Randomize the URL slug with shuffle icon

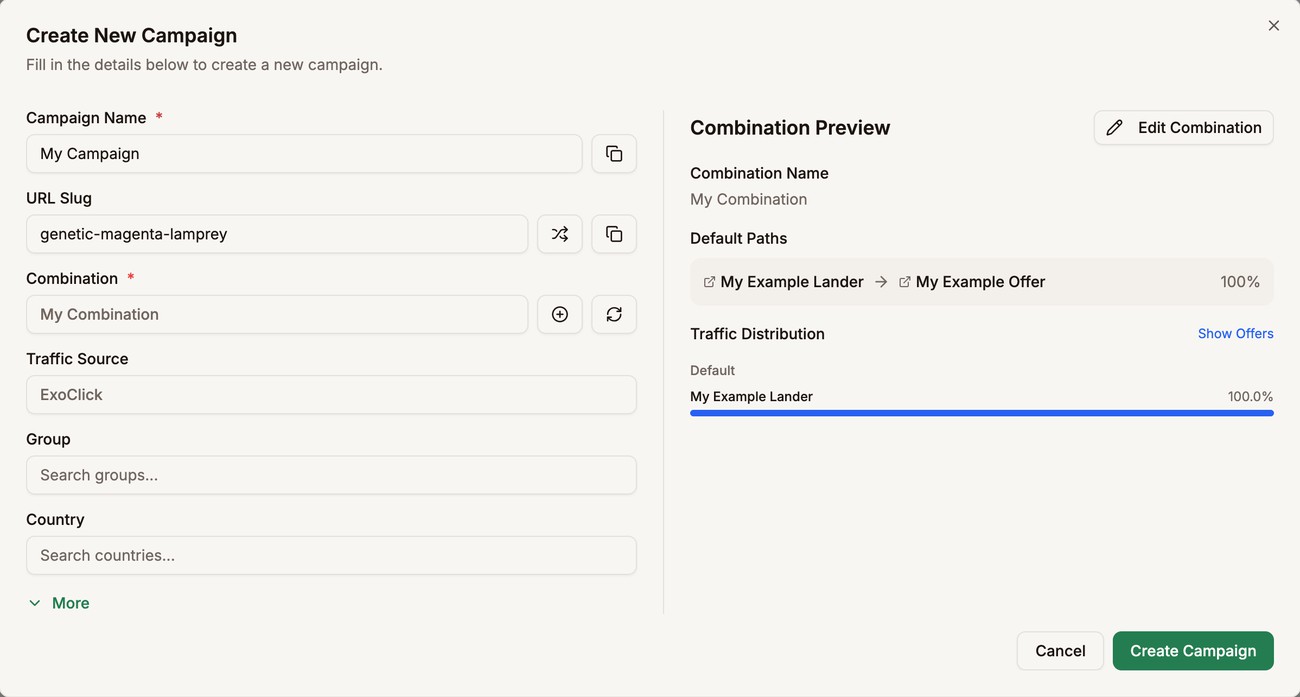(x=560, y=234)
